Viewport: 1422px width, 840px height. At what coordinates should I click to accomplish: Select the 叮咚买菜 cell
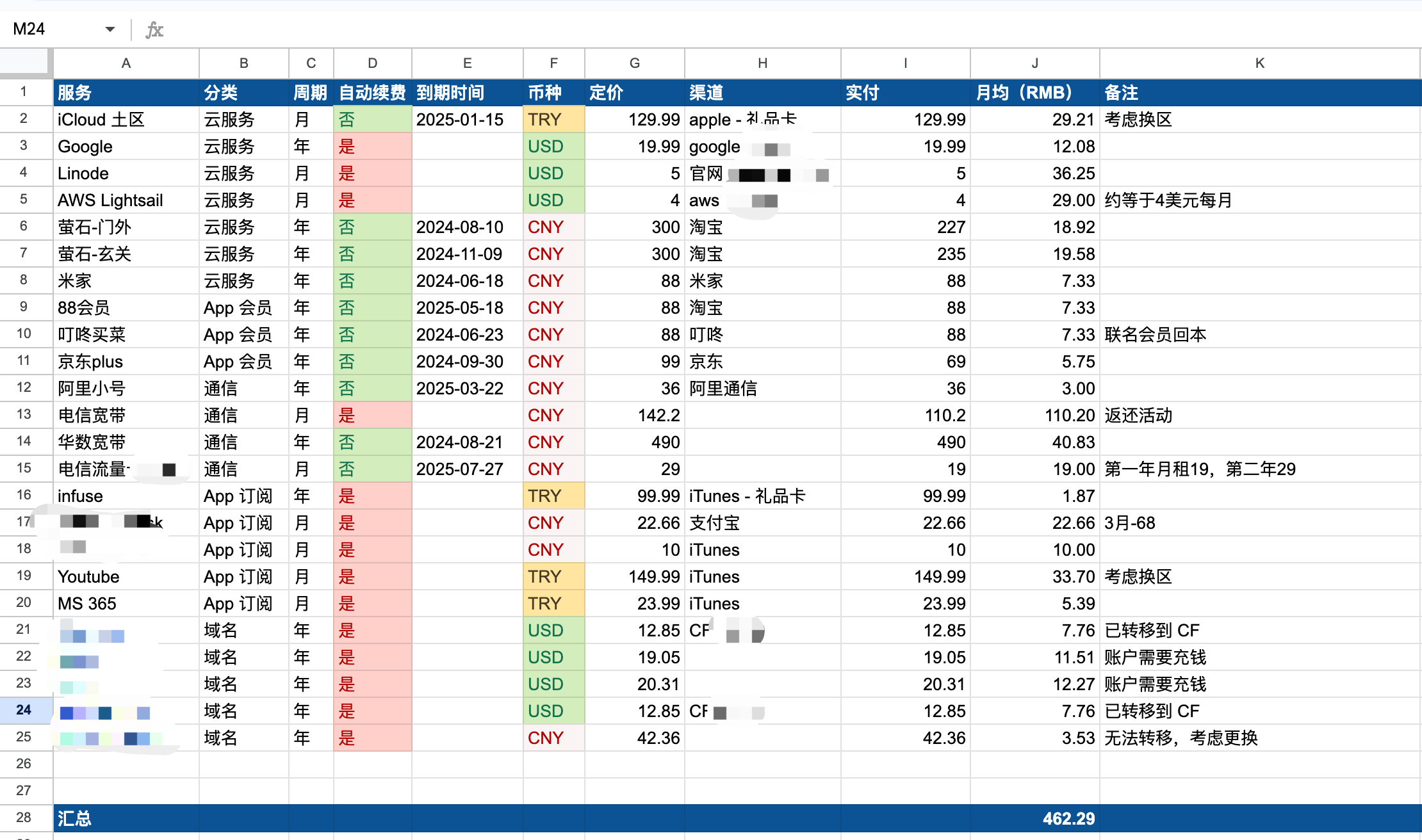(126, 335)
